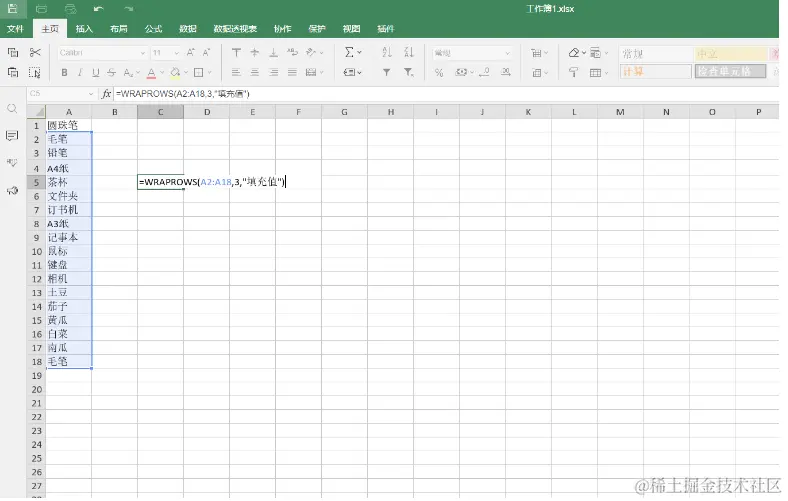Toggle Align Left horizontal alignment
This screenshot has height=501, width=788.
click(x=236, y=73)
